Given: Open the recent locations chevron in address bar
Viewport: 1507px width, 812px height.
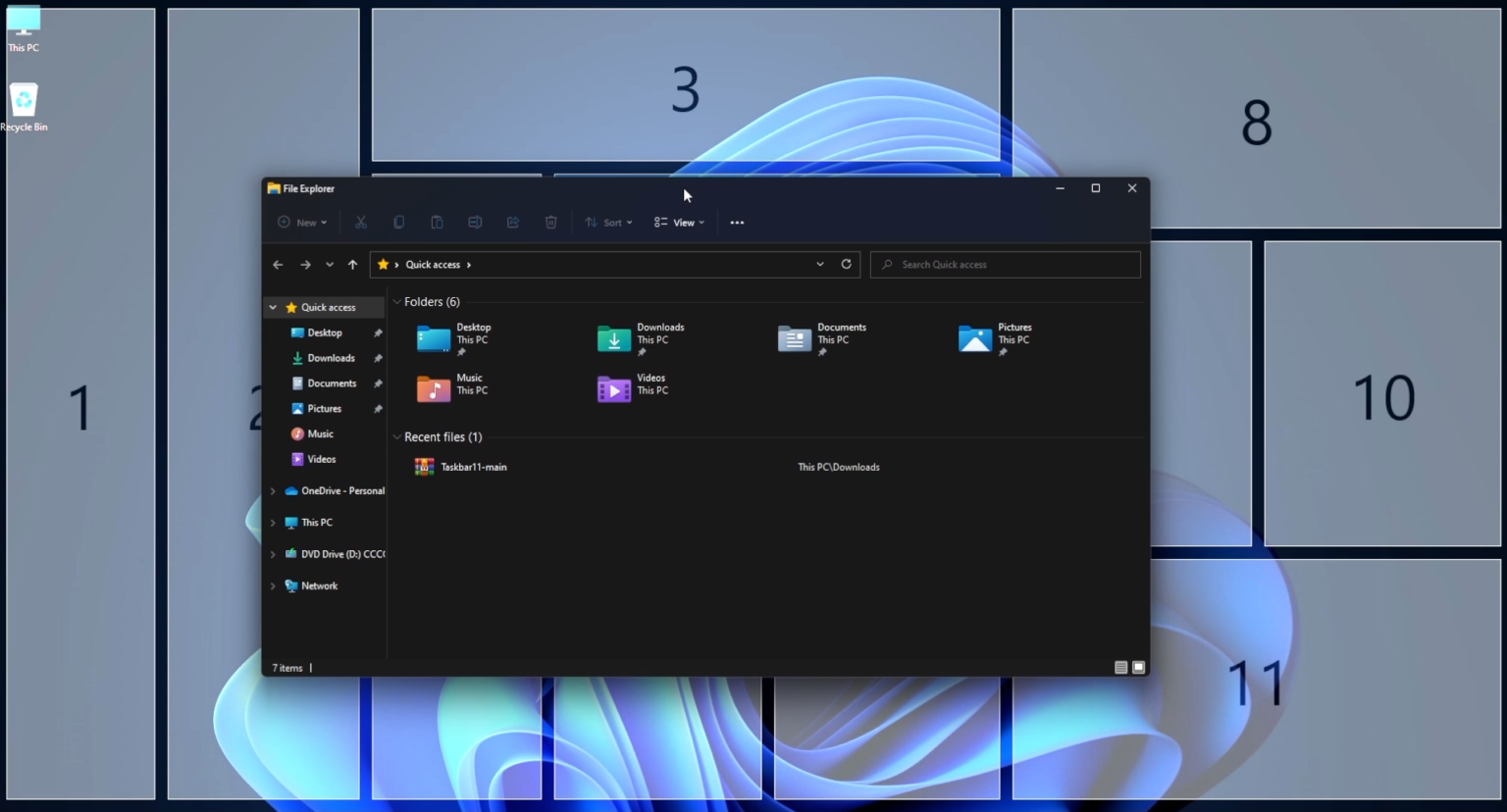Looking at the screenshot, I should tap(820, 264).
